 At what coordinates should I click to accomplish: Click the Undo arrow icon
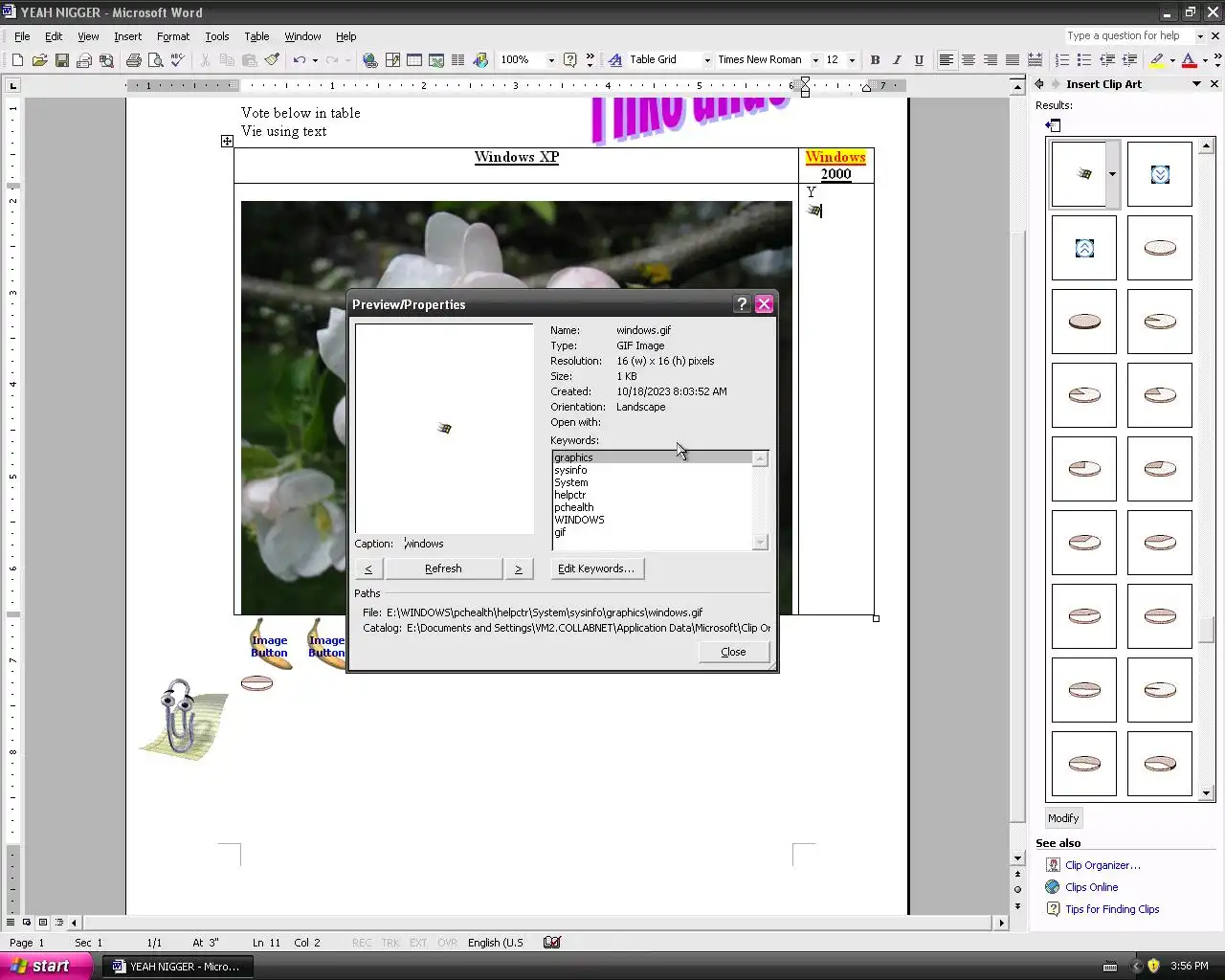[x=299, y=60]
